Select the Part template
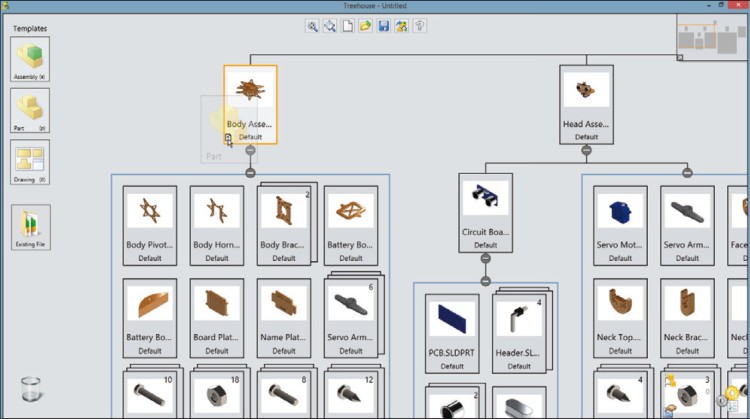750x419 pixels. (x=30, y=110)
